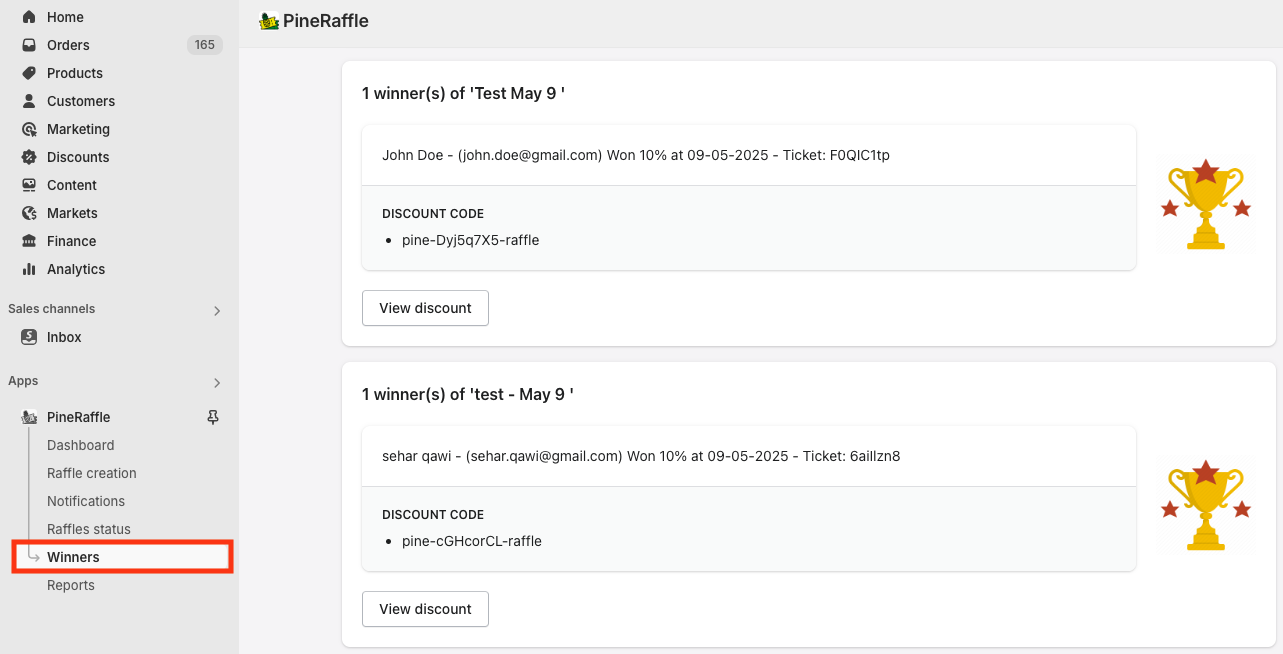
Task: Open the Discounts badge icon
Action: [29, 157]
